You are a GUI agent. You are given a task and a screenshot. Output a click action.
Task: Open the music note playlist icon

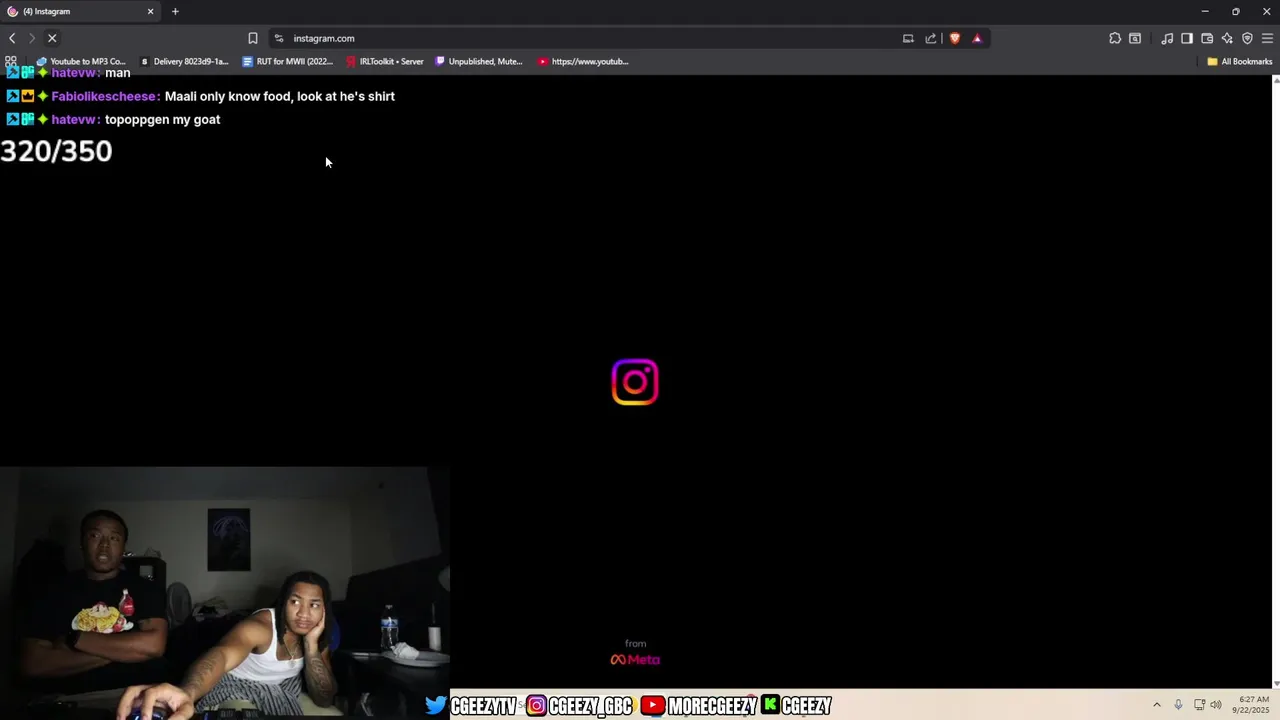click(x=1167, y=38)
